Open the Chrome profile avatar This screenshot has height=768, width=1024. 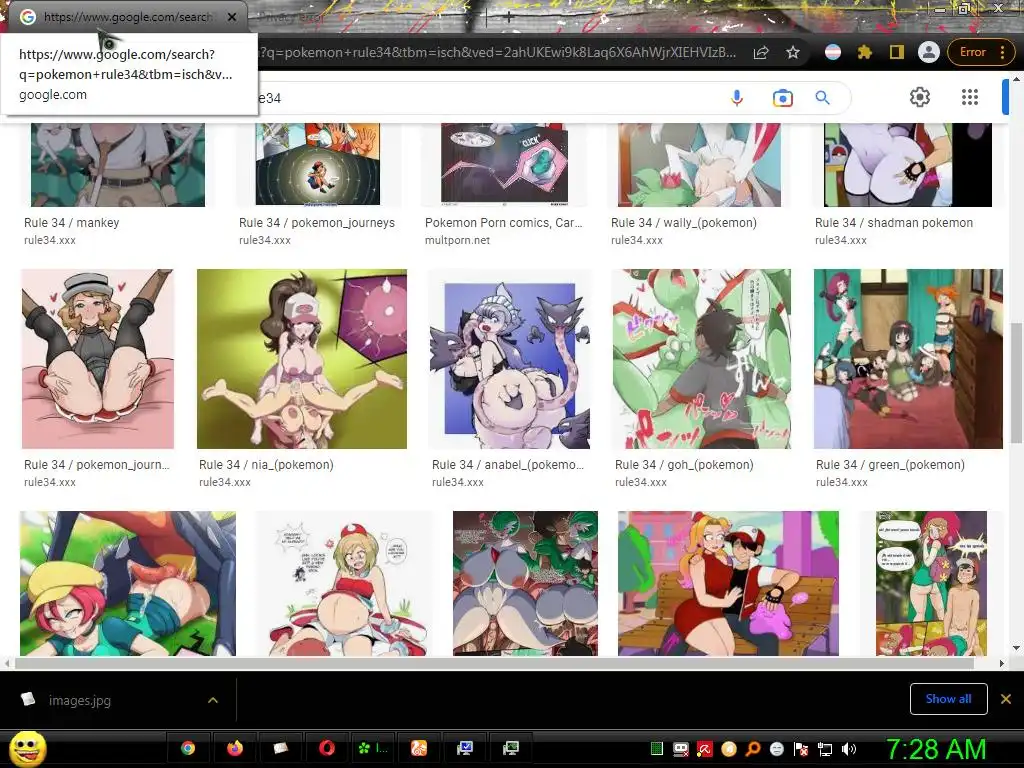pyautogui.click(x=929, y=52)
